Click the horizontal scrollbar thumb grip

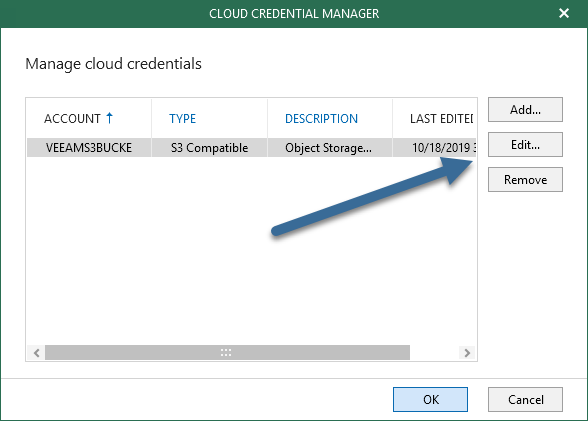point(226,352)
